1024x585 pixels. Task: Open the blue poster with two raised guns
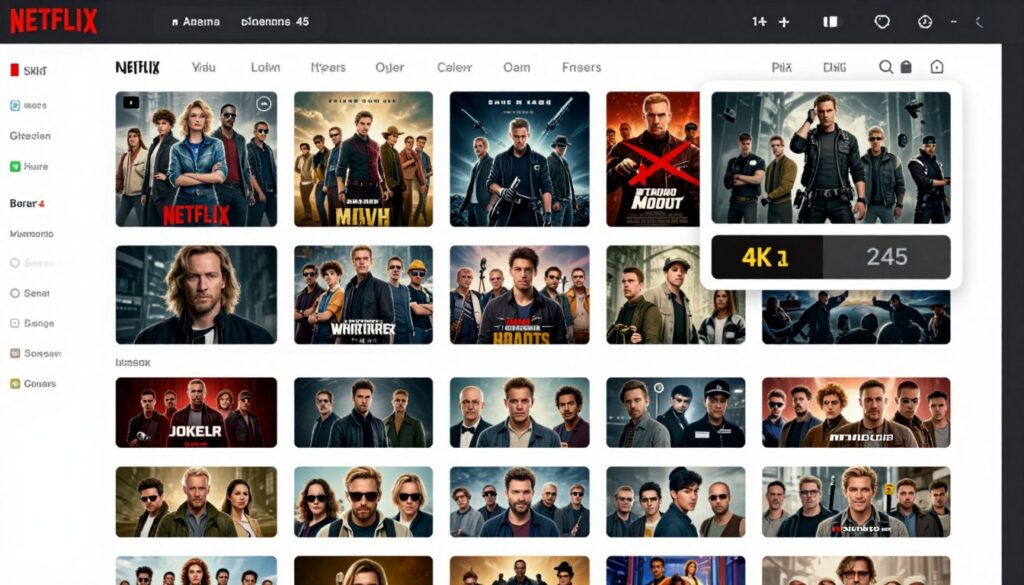point(519,159)
